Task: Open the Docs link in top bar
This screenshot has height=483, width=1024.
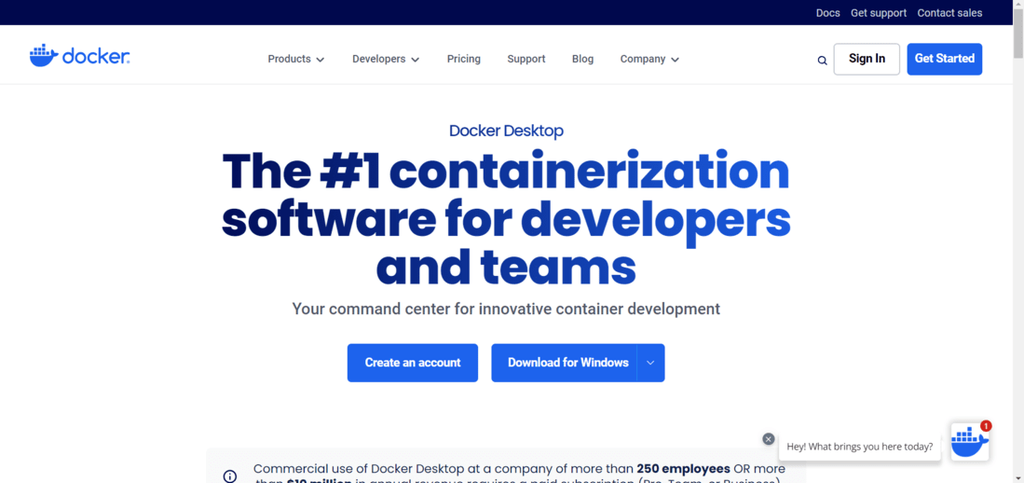Action: [828, 12]
